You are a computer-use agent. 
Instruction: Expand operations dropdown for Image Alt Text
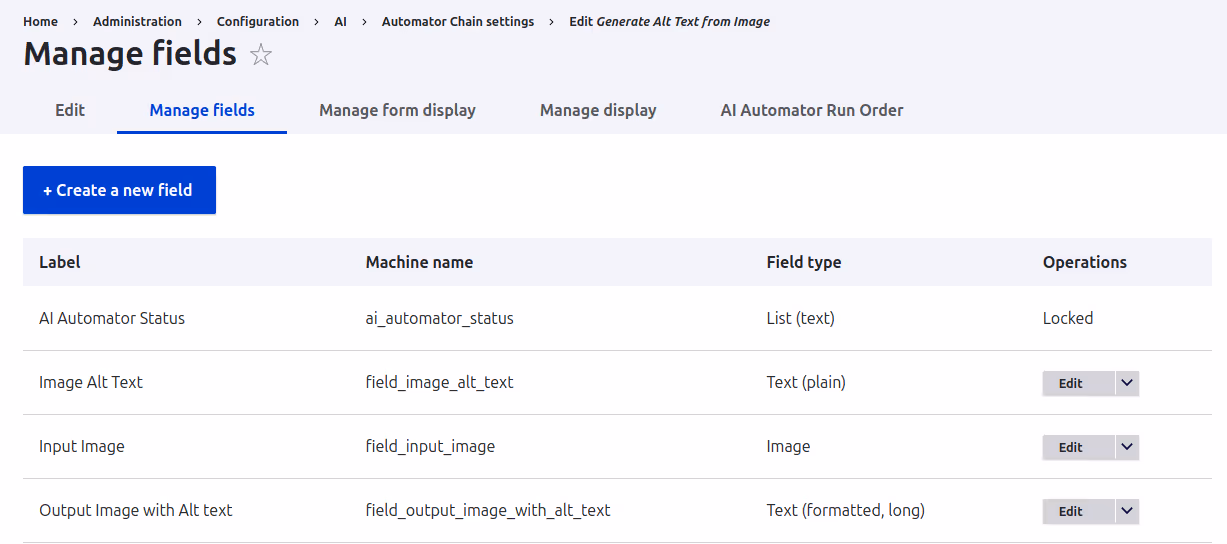point(1127,383)
